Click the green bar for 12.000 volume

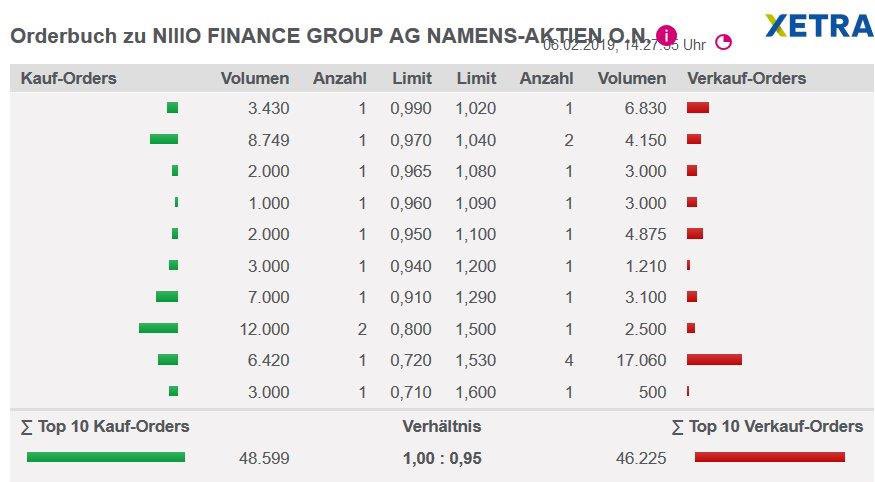(x=158, y=328)
